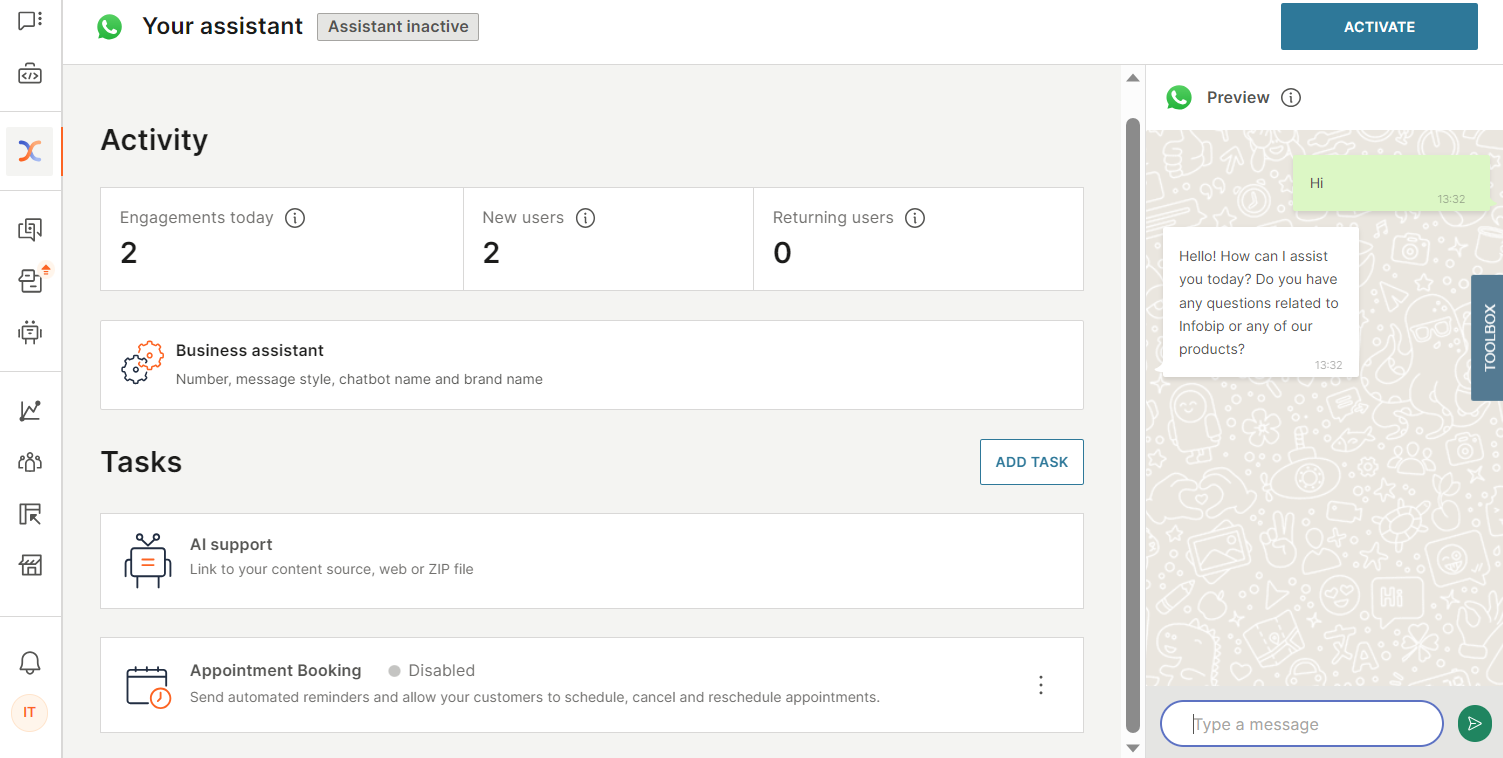Open the sidebar icon with stacked message pages
Image resolution: width=1503 pixels, height=758 pixels.
(x=30, y=230)
